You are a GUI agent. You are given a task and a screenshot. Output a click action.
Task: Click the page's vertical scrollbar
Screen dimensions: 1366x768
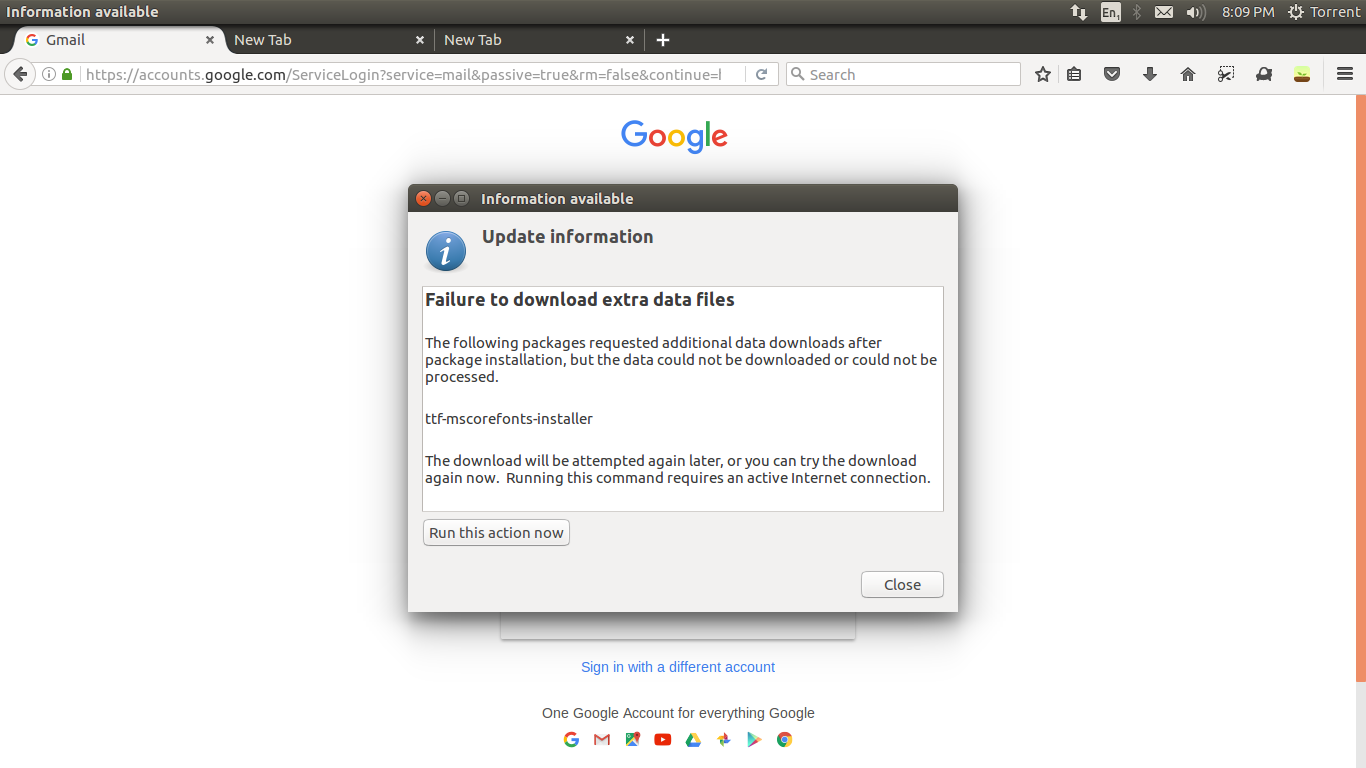coord(1360,388)
